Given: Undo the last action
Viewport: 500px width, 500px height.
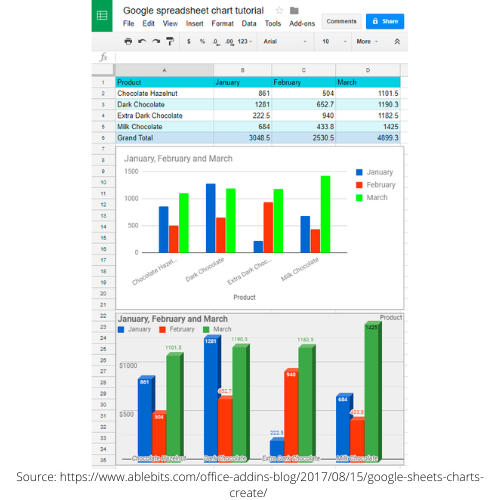Looking at the screenshot, I should pyautogui.click(x=142, y=41).
